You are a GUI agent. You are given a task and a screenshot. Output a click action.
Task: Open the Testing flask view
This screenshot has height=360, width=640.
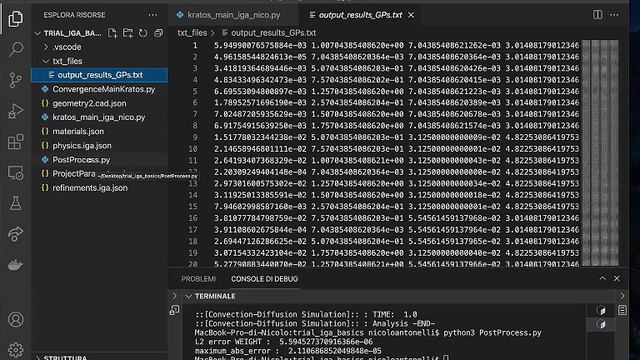click(x=16, y=203)
